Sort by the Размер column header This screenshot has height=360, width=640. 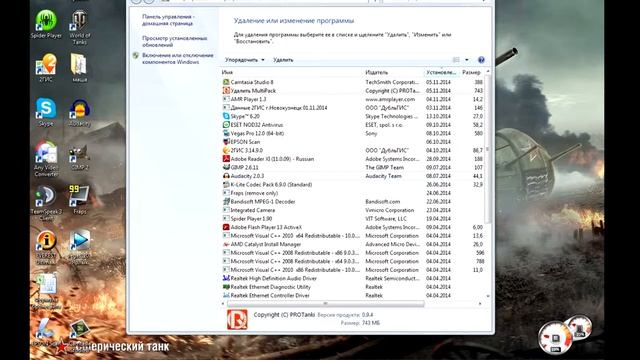[472, 72]
